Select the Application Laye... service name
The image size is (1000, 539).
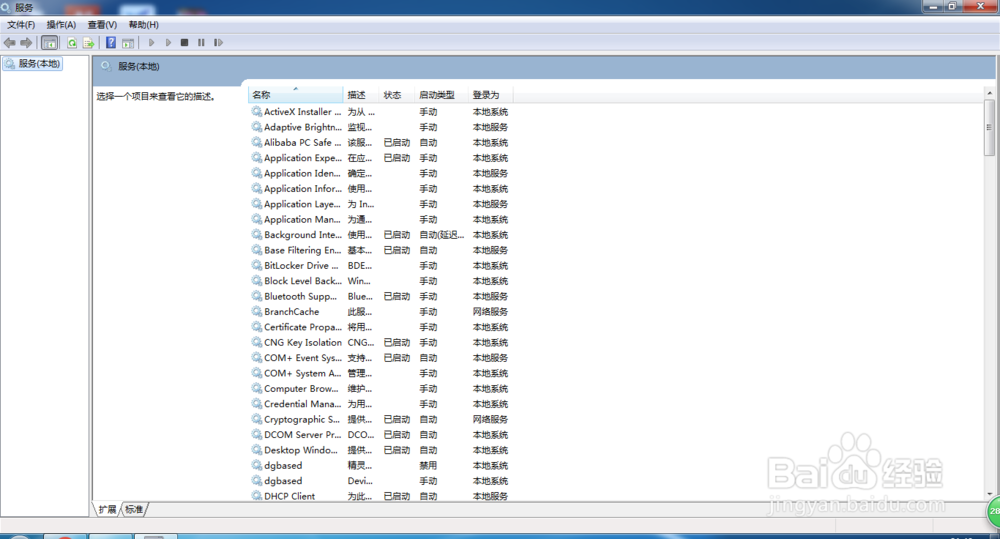tap(302, 204)
